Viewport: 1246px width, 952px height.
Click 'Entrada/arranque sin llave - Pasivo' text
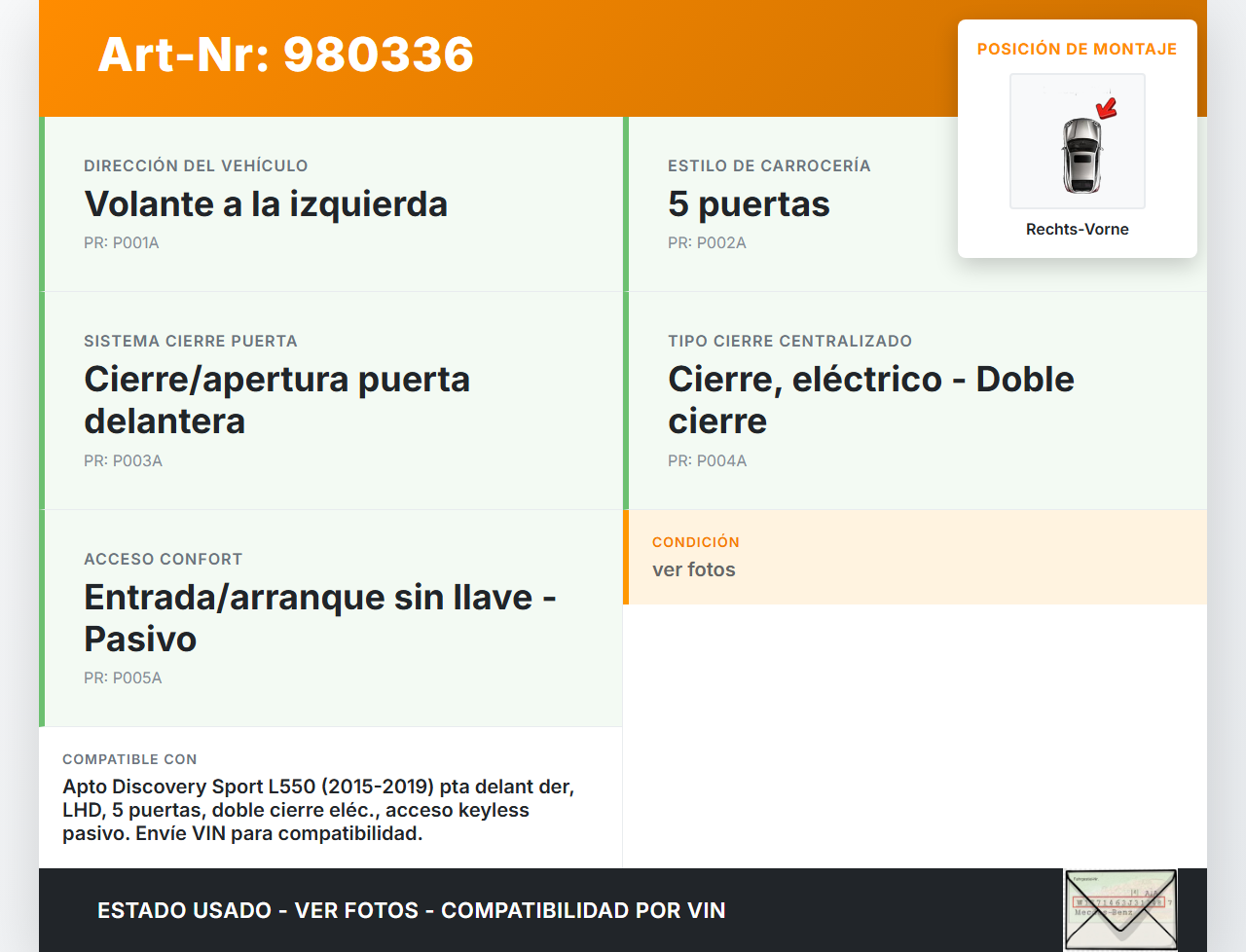[319, 618]
